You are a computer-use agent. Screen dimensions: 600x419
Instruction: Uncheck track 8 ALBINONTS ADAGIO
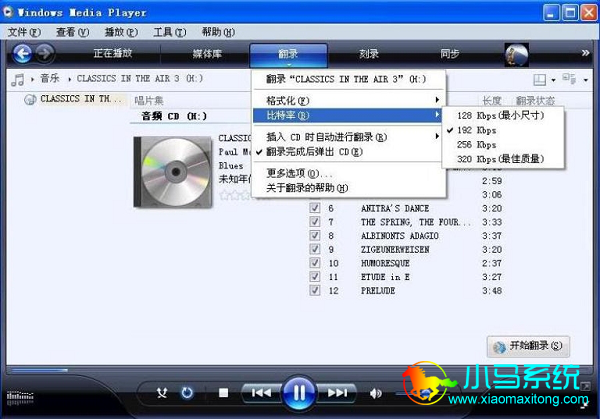click(x=315, y=236)
